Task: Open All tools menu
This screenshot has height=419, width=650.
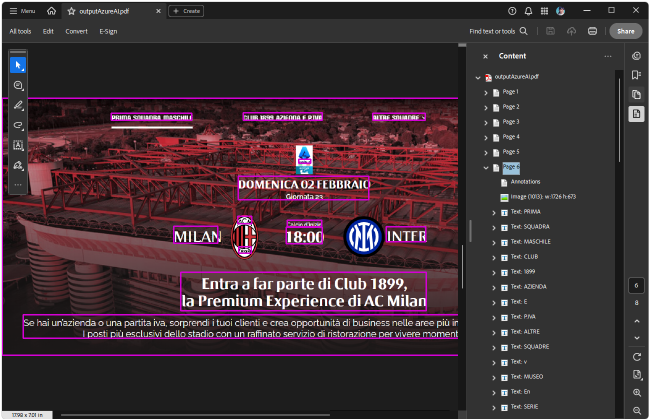Action: point(20,31)
